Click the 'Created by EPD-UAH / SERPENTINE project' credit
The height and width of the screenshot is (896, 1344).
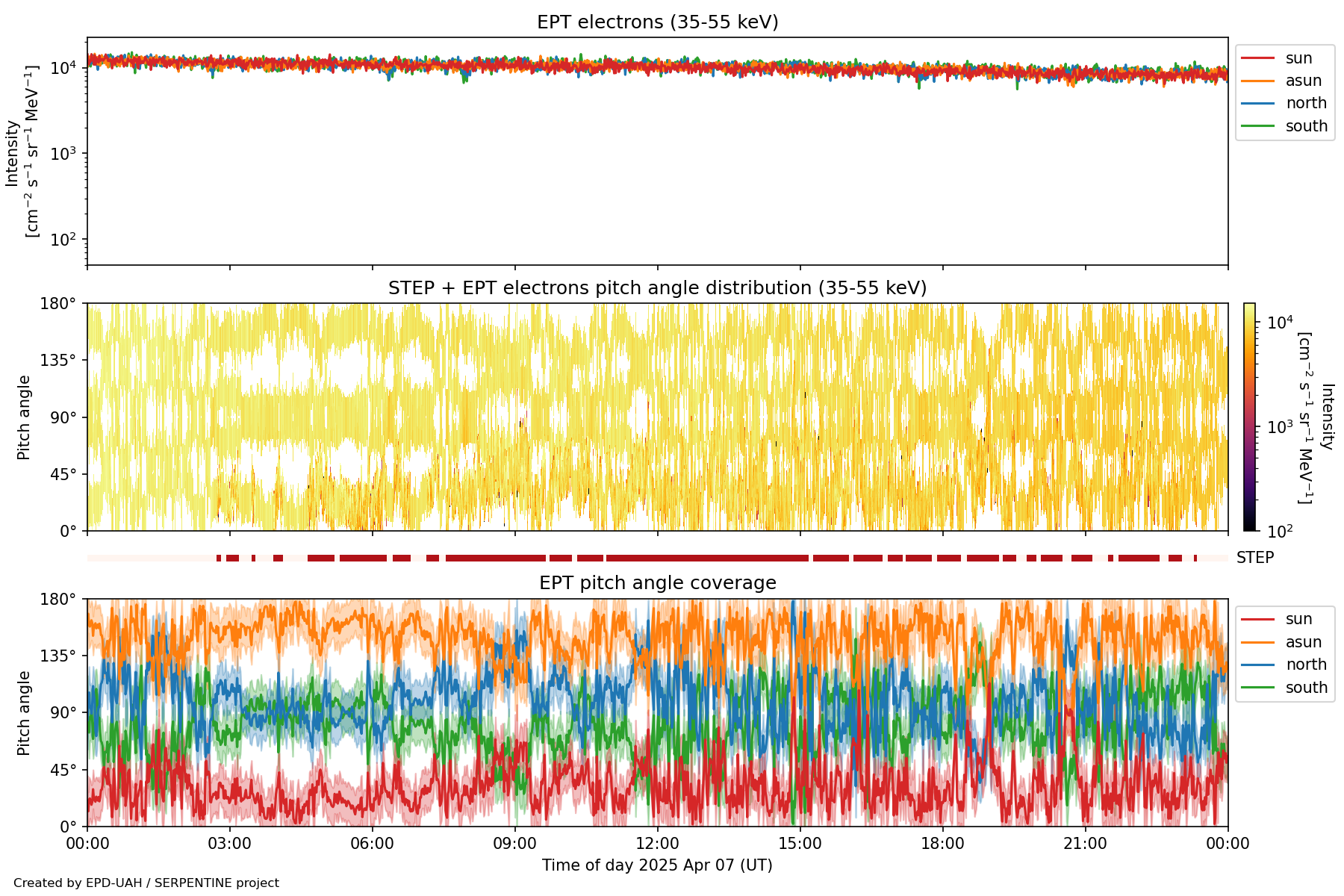point(146,883)
